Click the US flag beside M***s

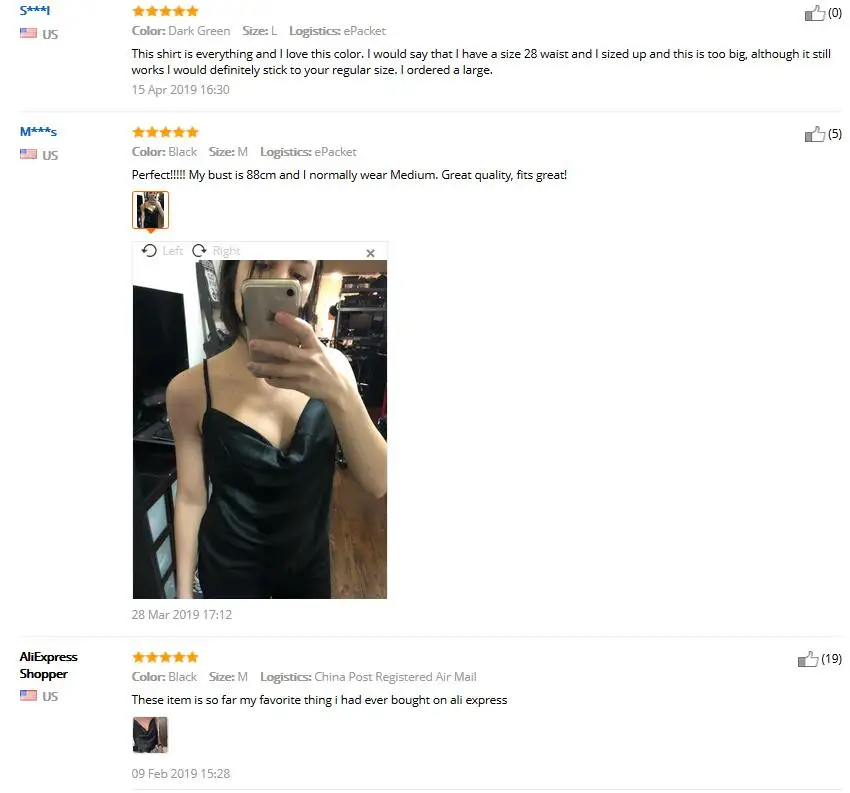28,154
